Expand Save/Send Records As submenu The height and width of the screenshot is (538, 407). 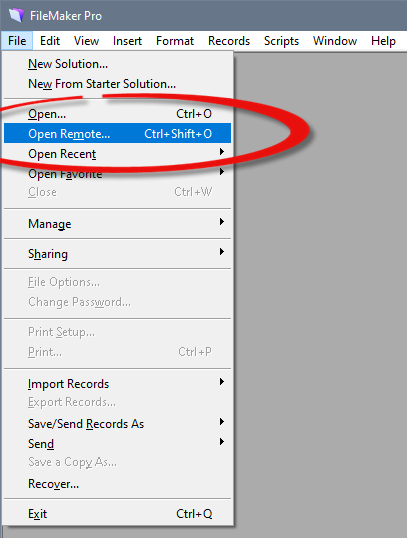point(117,424)
